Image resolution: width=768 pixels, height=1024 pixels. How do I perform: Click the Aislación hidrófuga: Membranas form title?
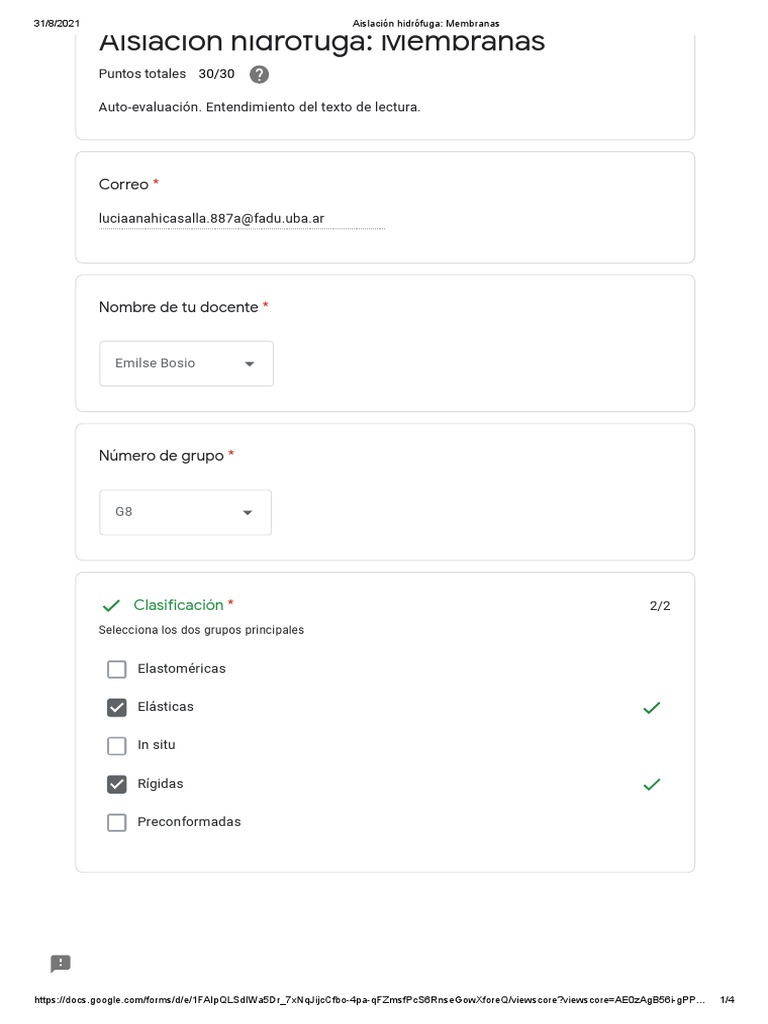[322, 42]
